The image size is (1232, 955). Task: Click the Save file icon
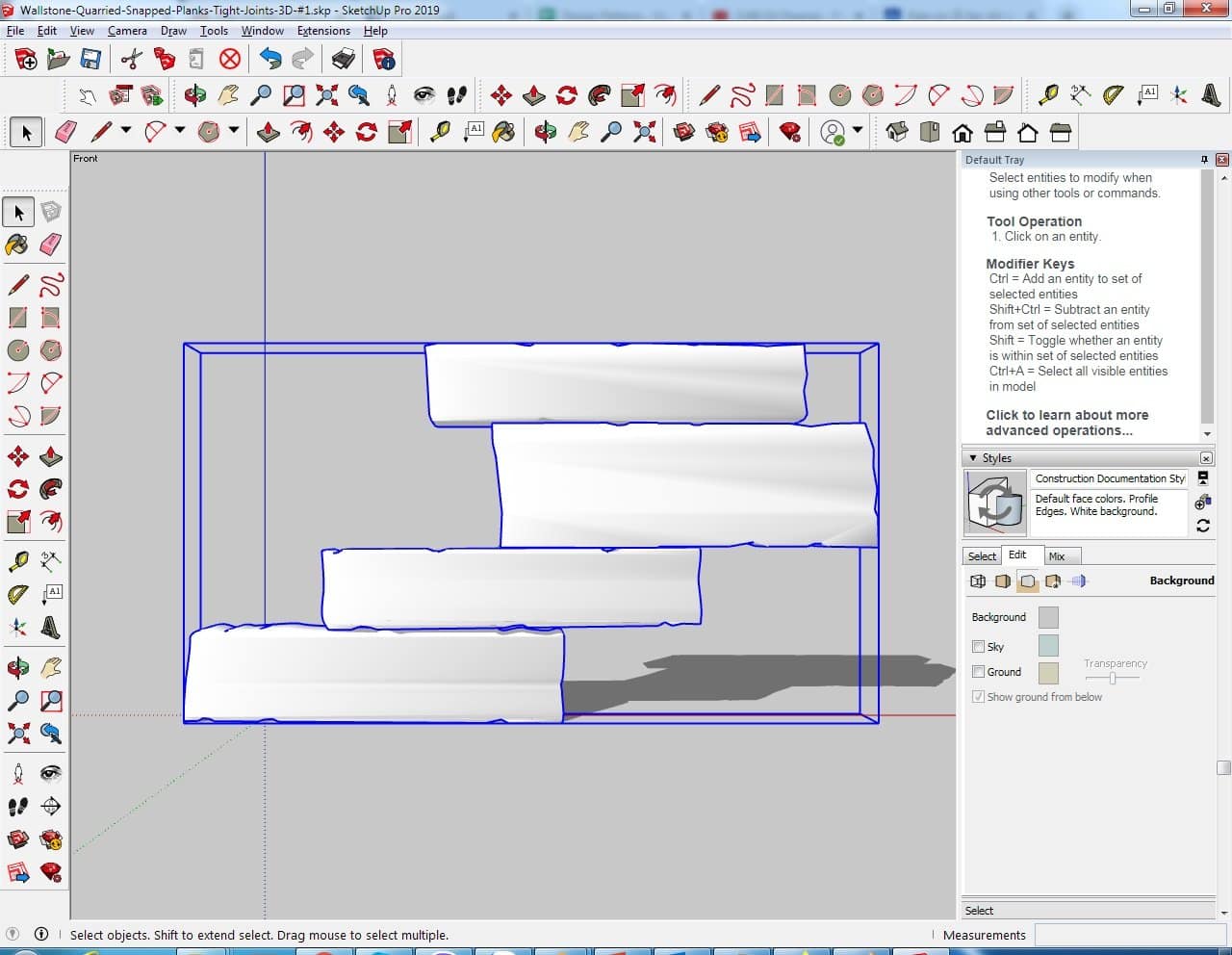[90, 60]
